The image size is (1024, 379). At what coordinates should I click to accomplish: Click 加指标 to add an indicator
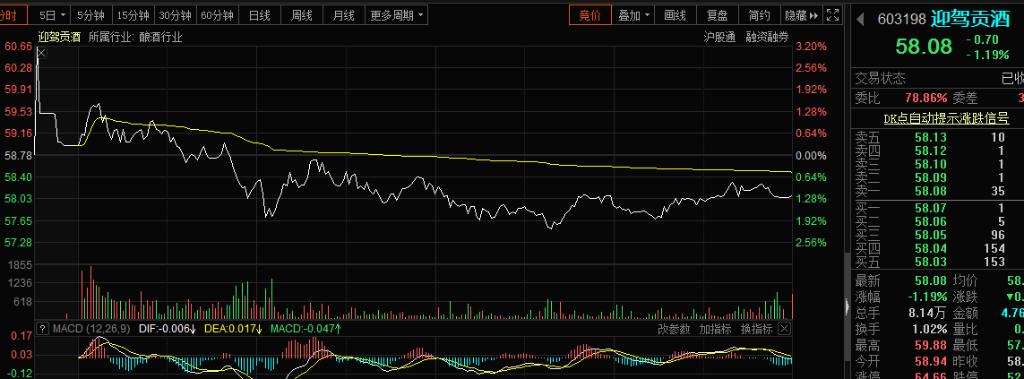click(715, 329)
